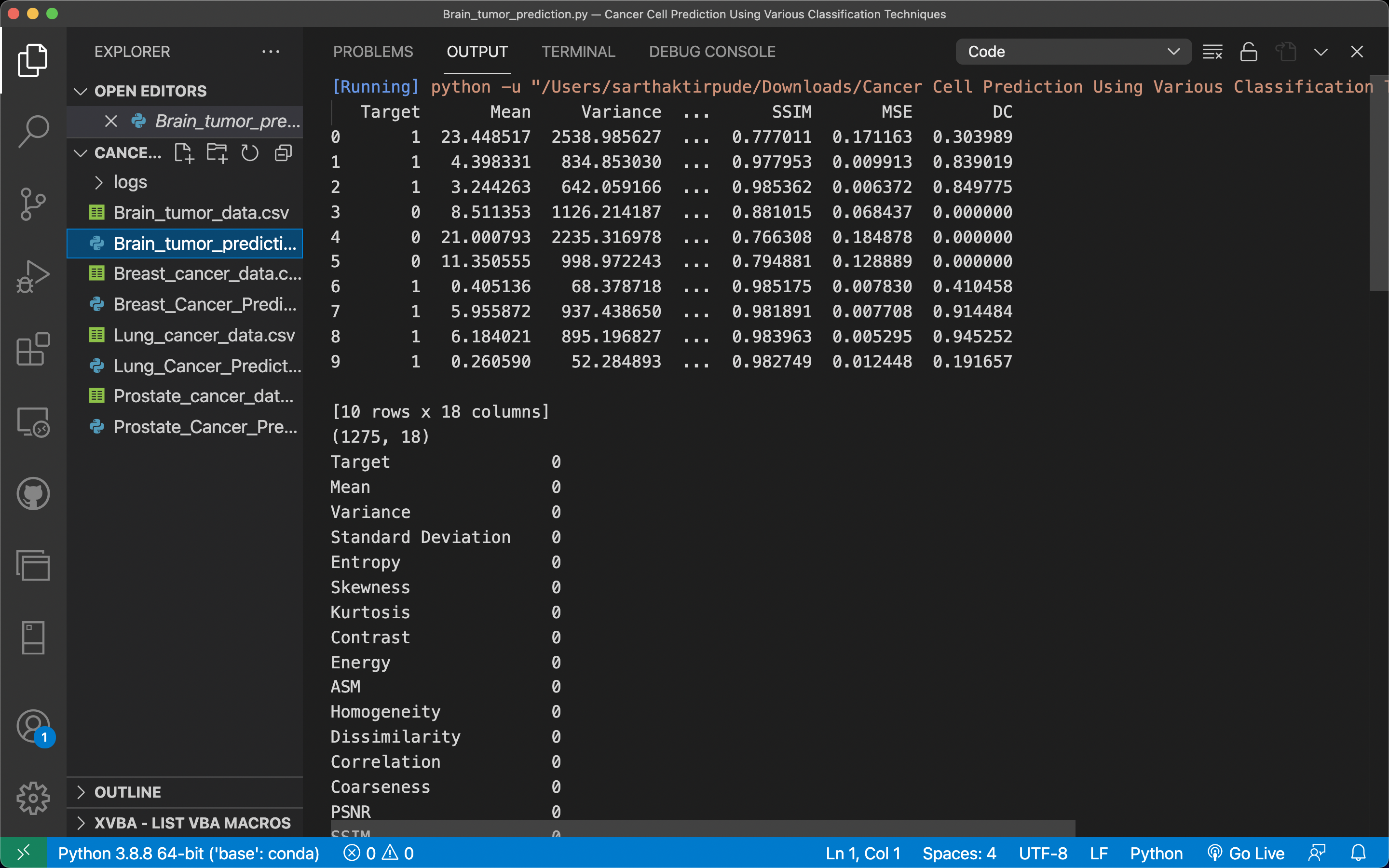Toggle output scroll lock icon
This screenshot has width=1389, height=868.
pos(1248,52)
